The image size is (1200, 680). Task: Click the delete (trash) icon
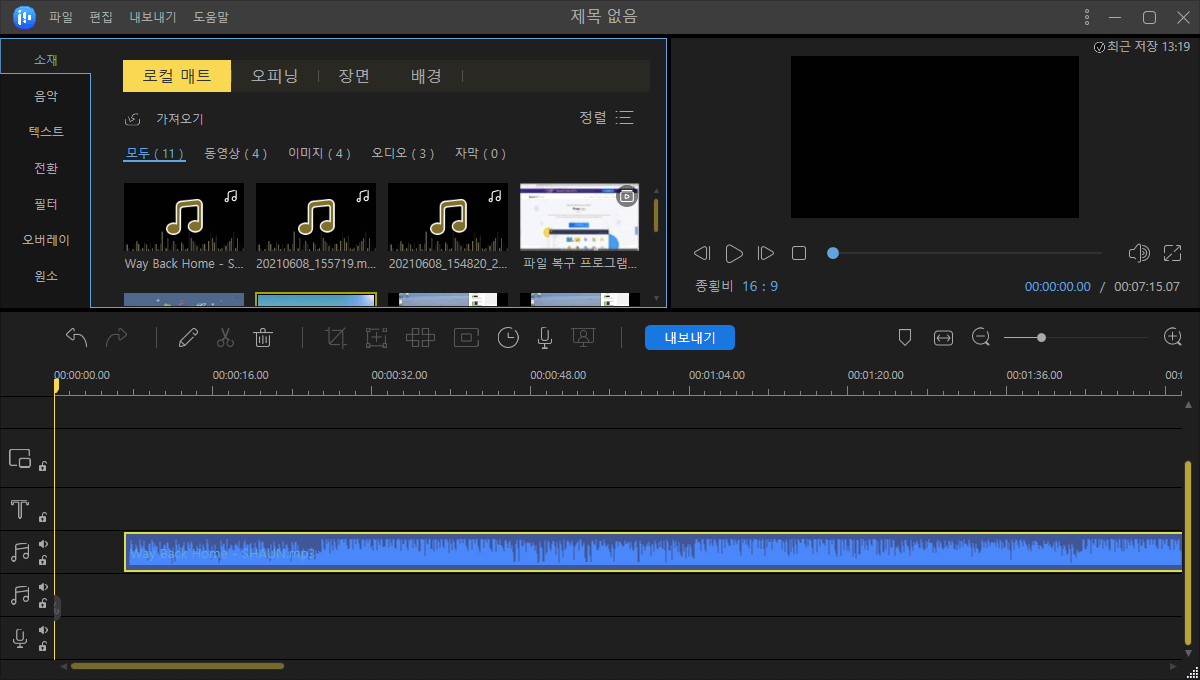coord(263,337)
